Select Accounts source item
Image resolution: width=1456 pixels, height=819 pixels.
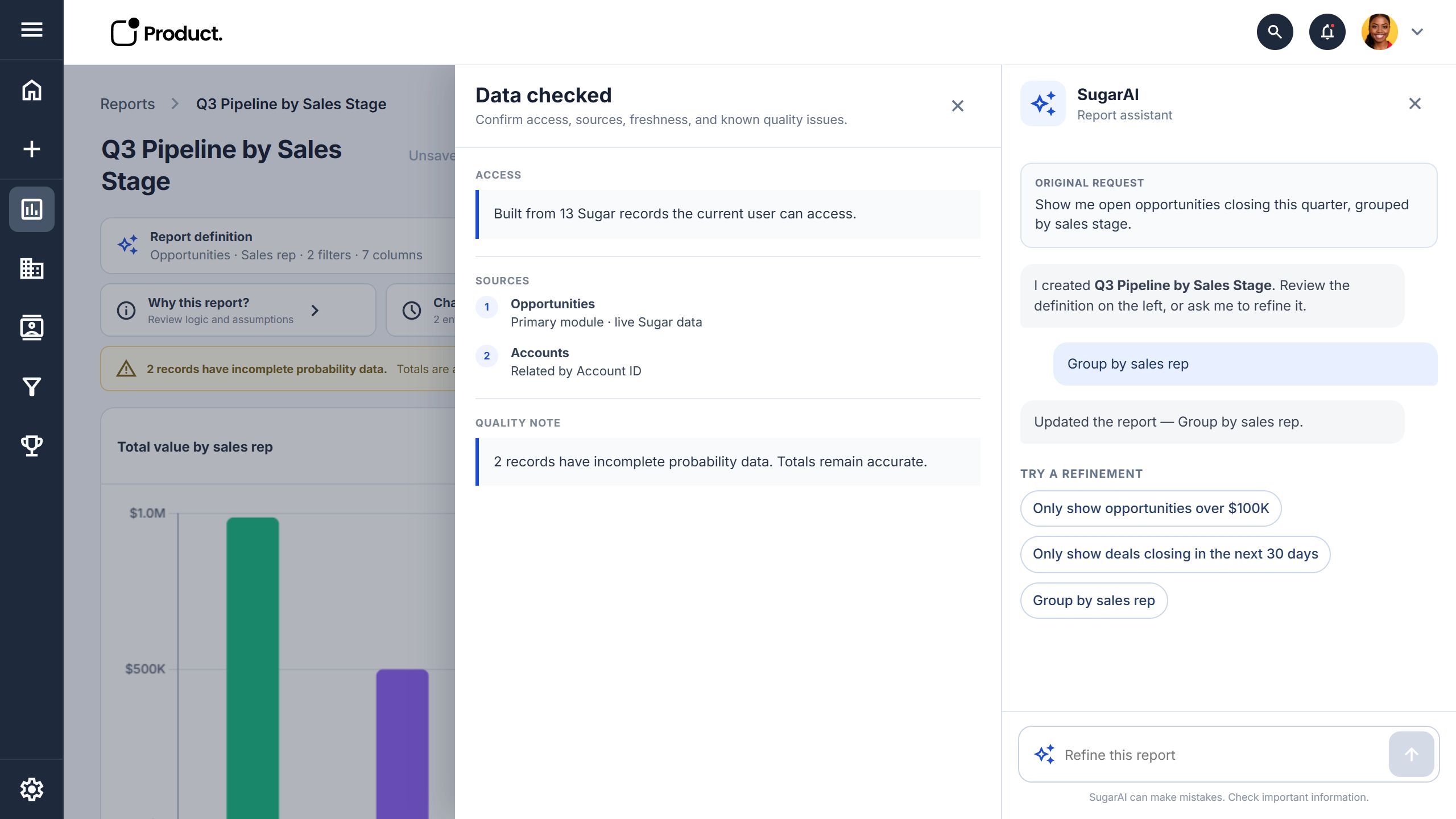pos(728,362)
